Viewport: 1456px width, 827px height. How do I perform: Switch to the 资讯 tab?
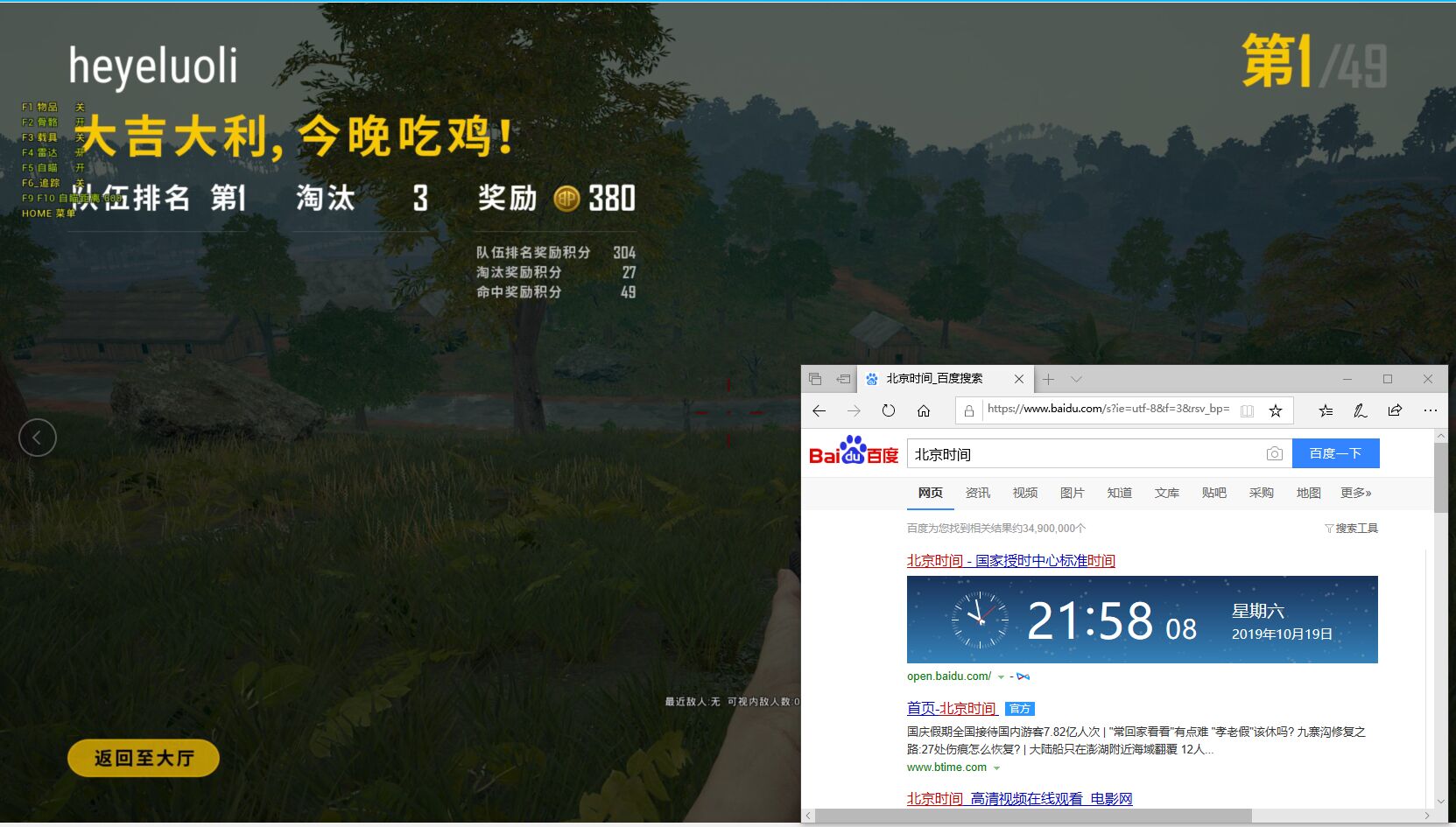point(977,493)
